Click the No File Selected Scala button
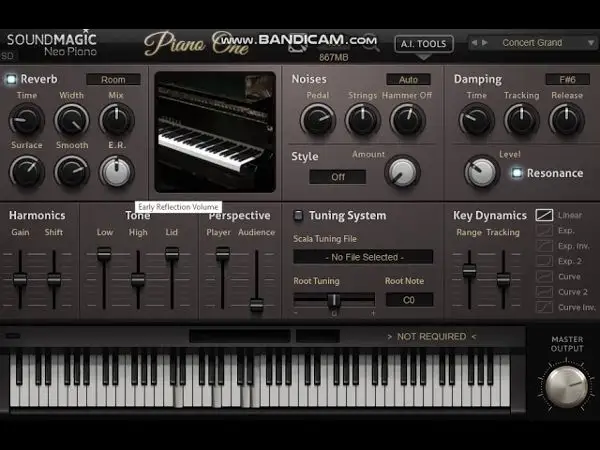 pos(363,257)
